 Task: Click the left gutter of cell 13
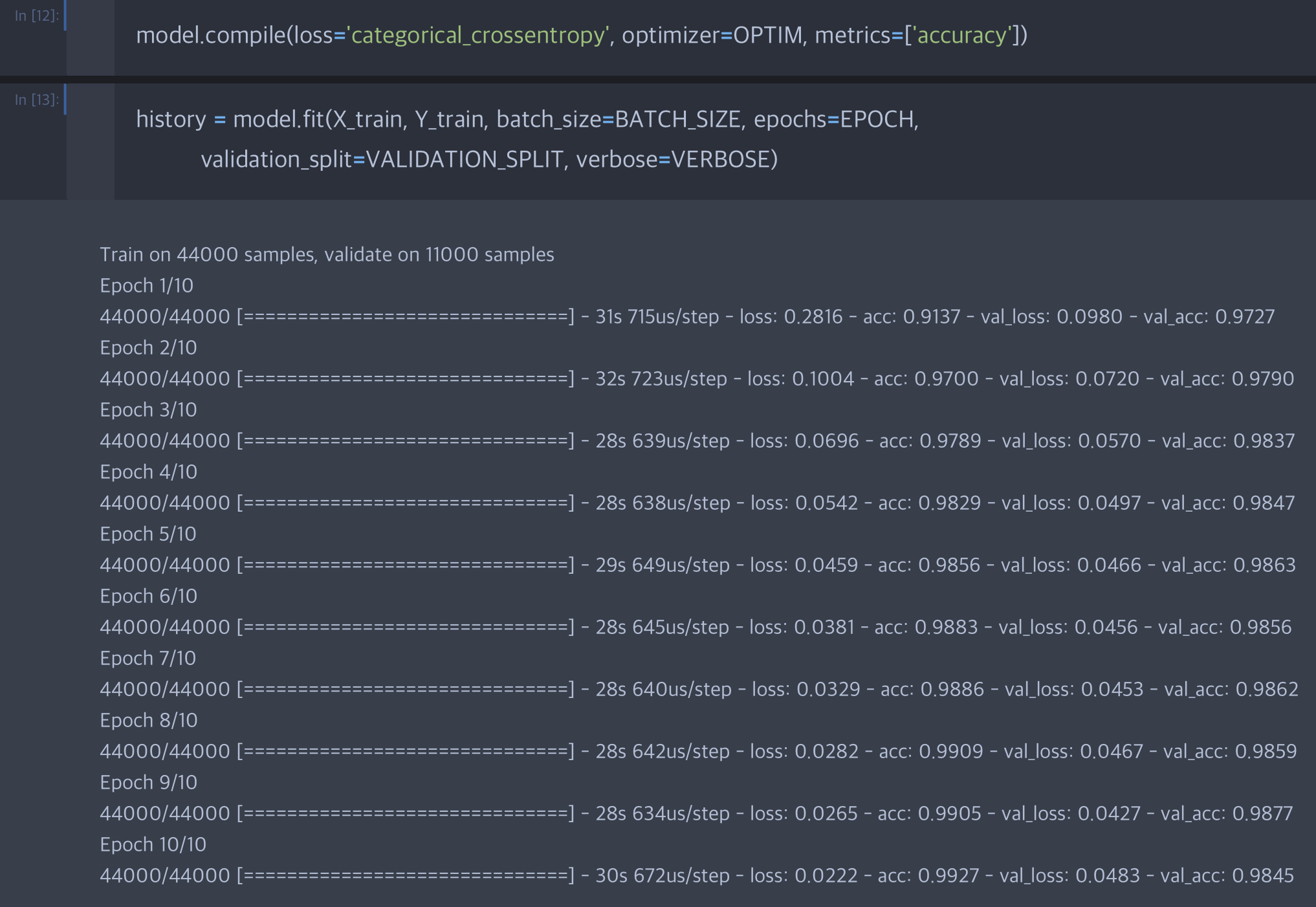(91, 141)
